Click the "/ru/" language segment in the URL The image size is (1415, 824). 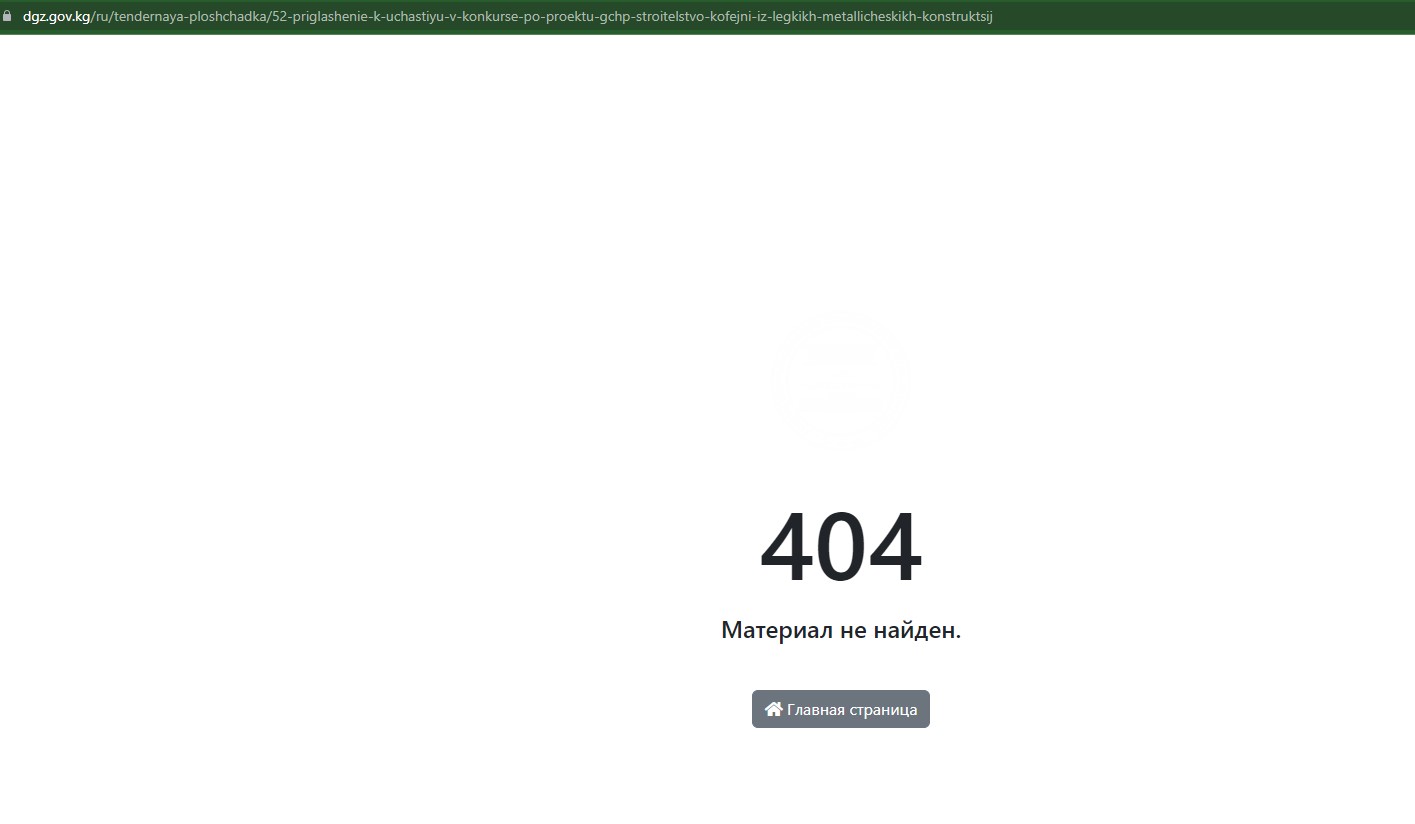tap(101, 16)
